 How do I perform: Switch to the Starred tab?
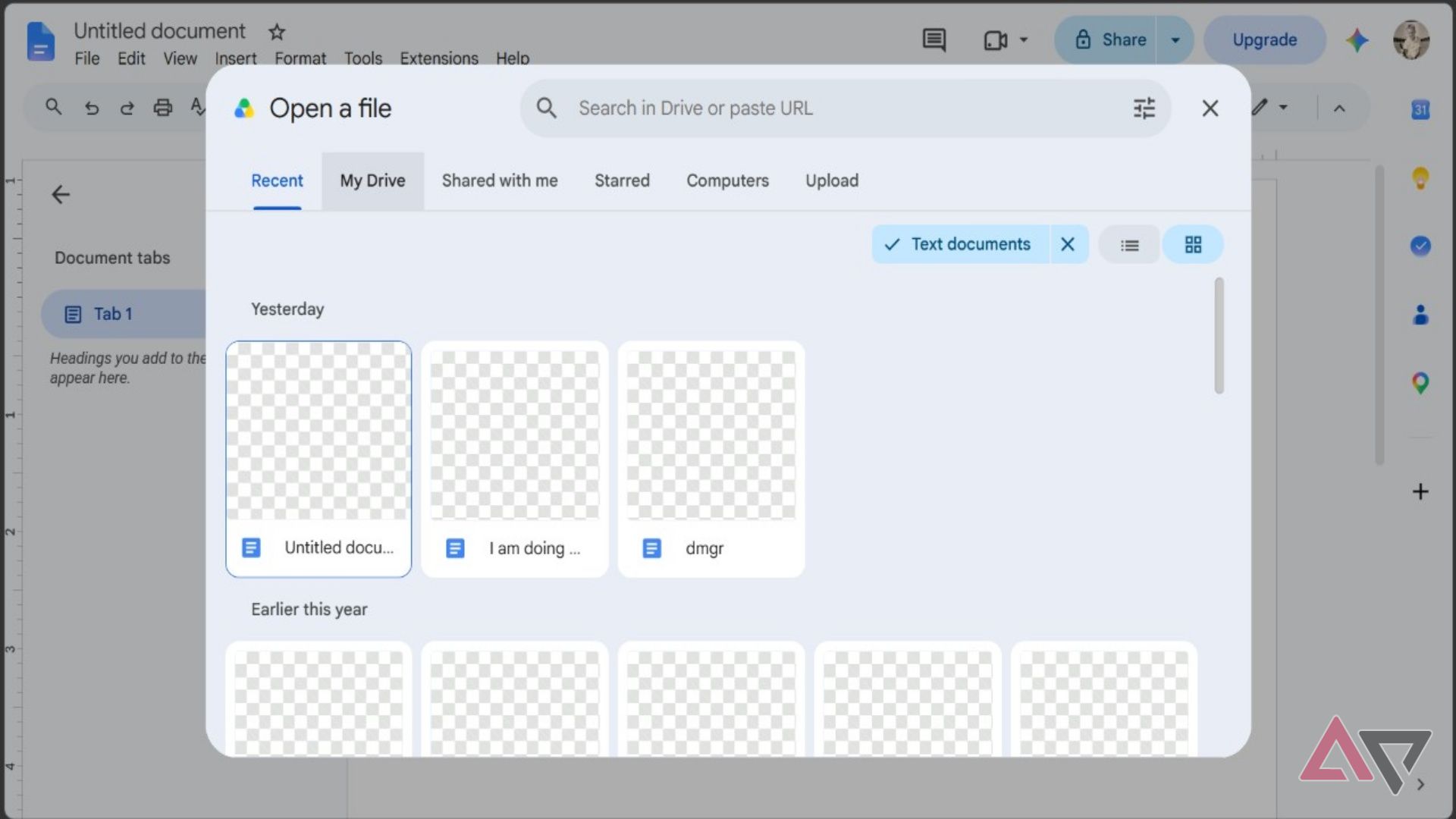pos(622,181)
